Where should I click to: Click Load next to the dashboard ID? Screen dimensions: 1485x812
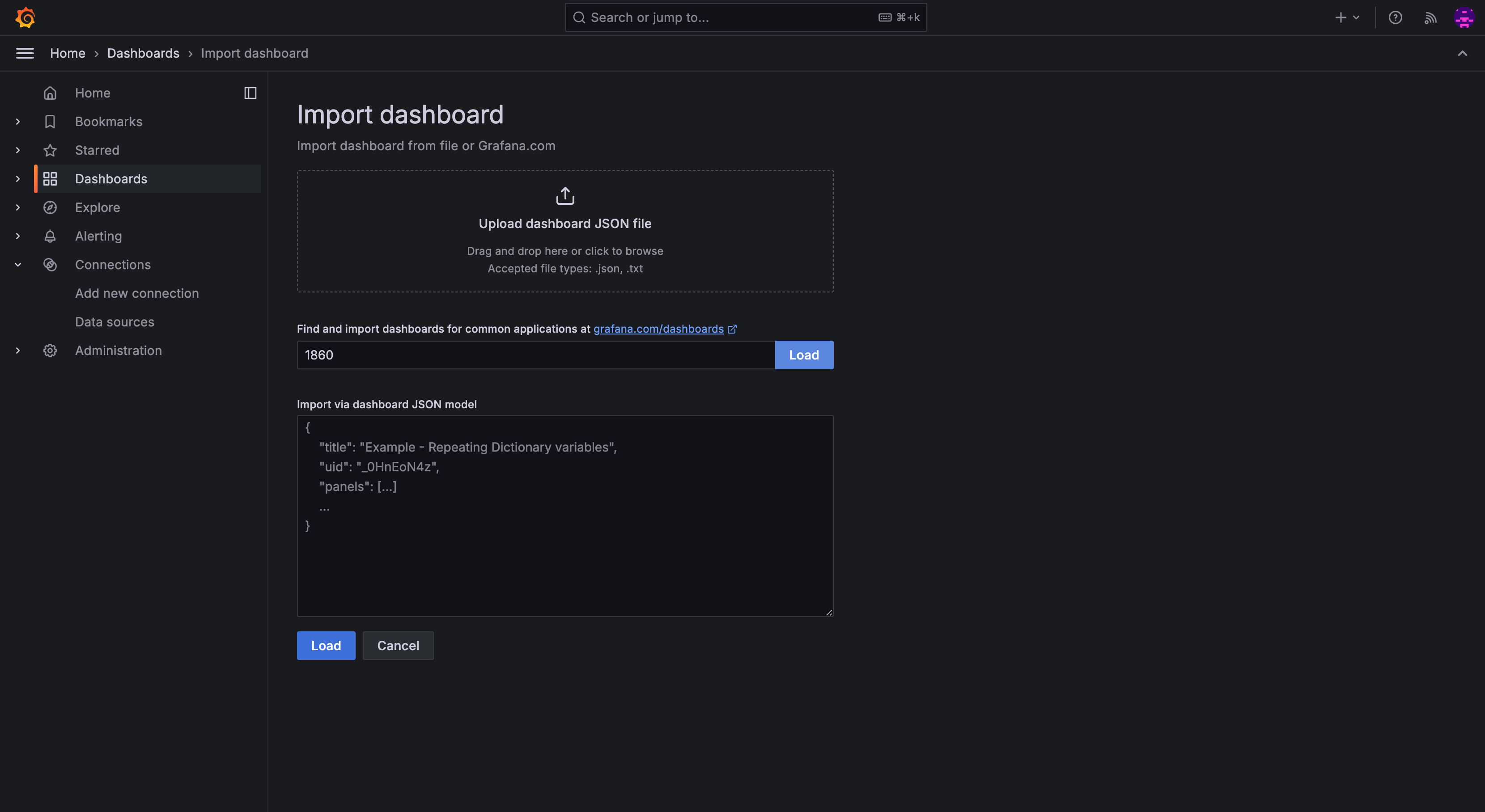coord(804,355)
